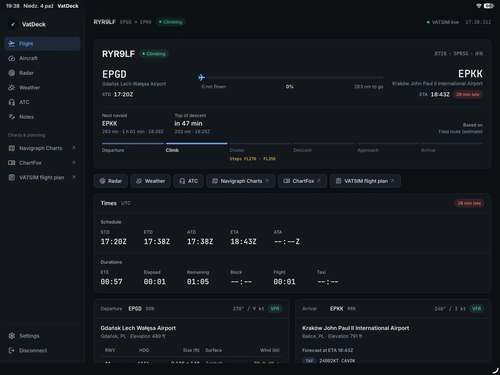Open VATSIM flight plan link in sidebar
This screenshot has width=500, height=375.
coord(42,177)
